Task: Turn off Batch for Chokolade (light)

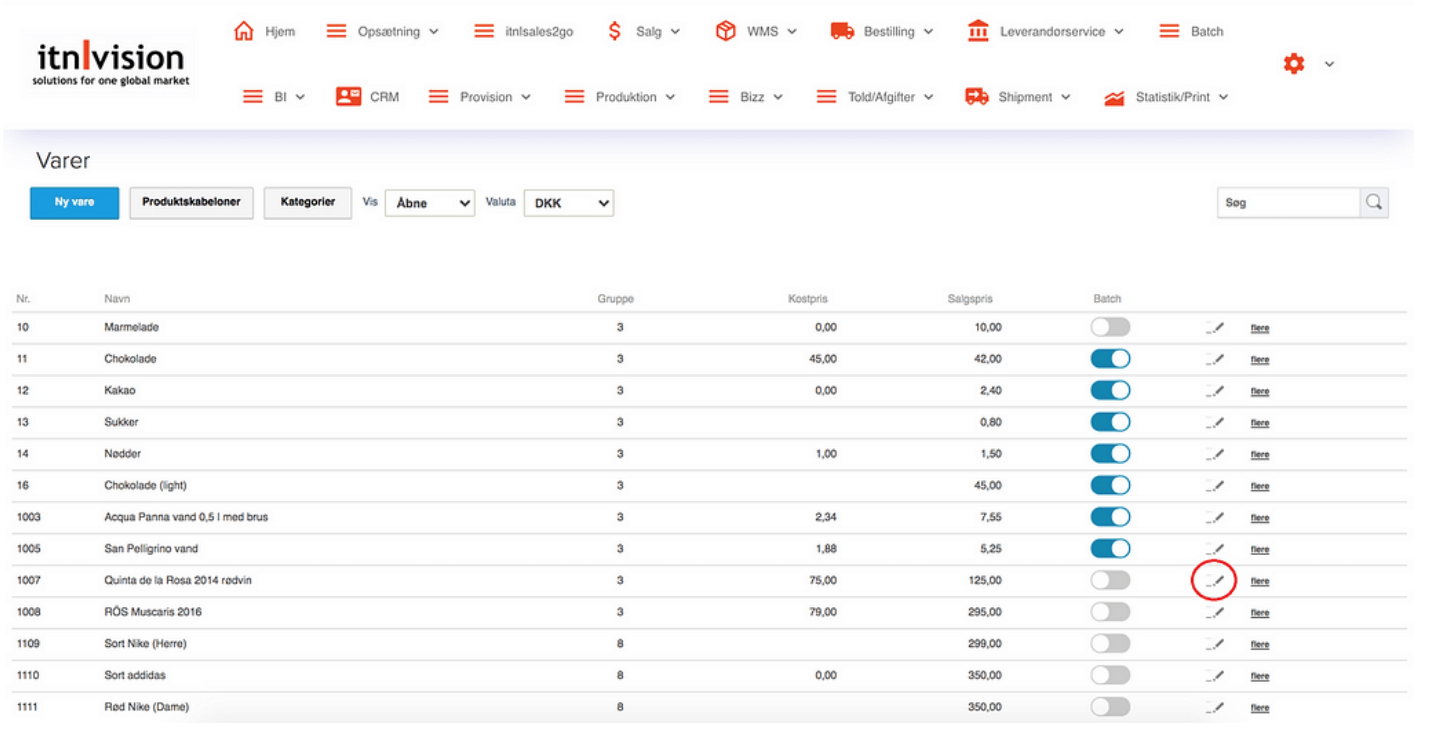Action: (x=1110, y=485)
